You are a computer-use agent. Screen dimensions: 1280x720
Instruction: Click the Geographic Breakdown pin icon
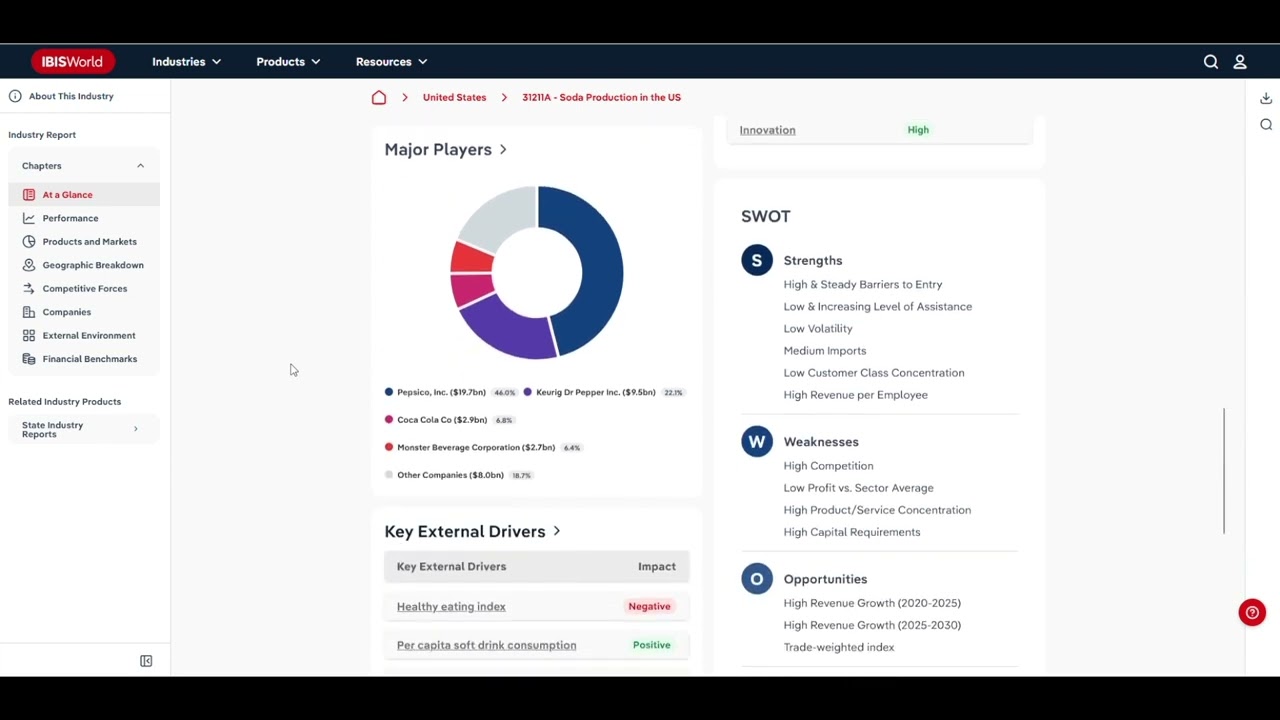coord(29,265)
